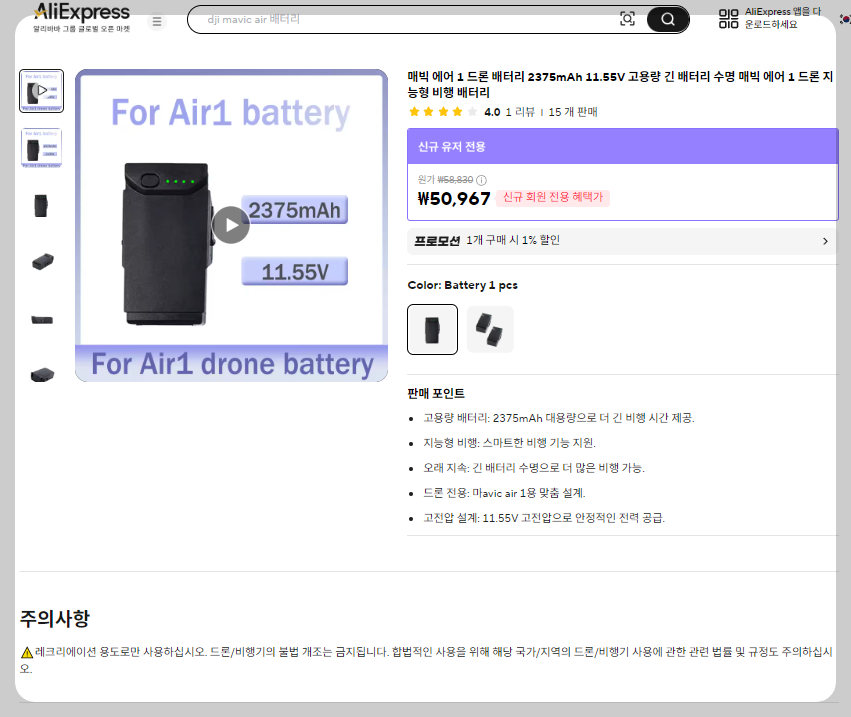Click the 'Color: Battery 1 pcs' label
The width and height of the screenshot is (851, 717).
coord(462,285)
